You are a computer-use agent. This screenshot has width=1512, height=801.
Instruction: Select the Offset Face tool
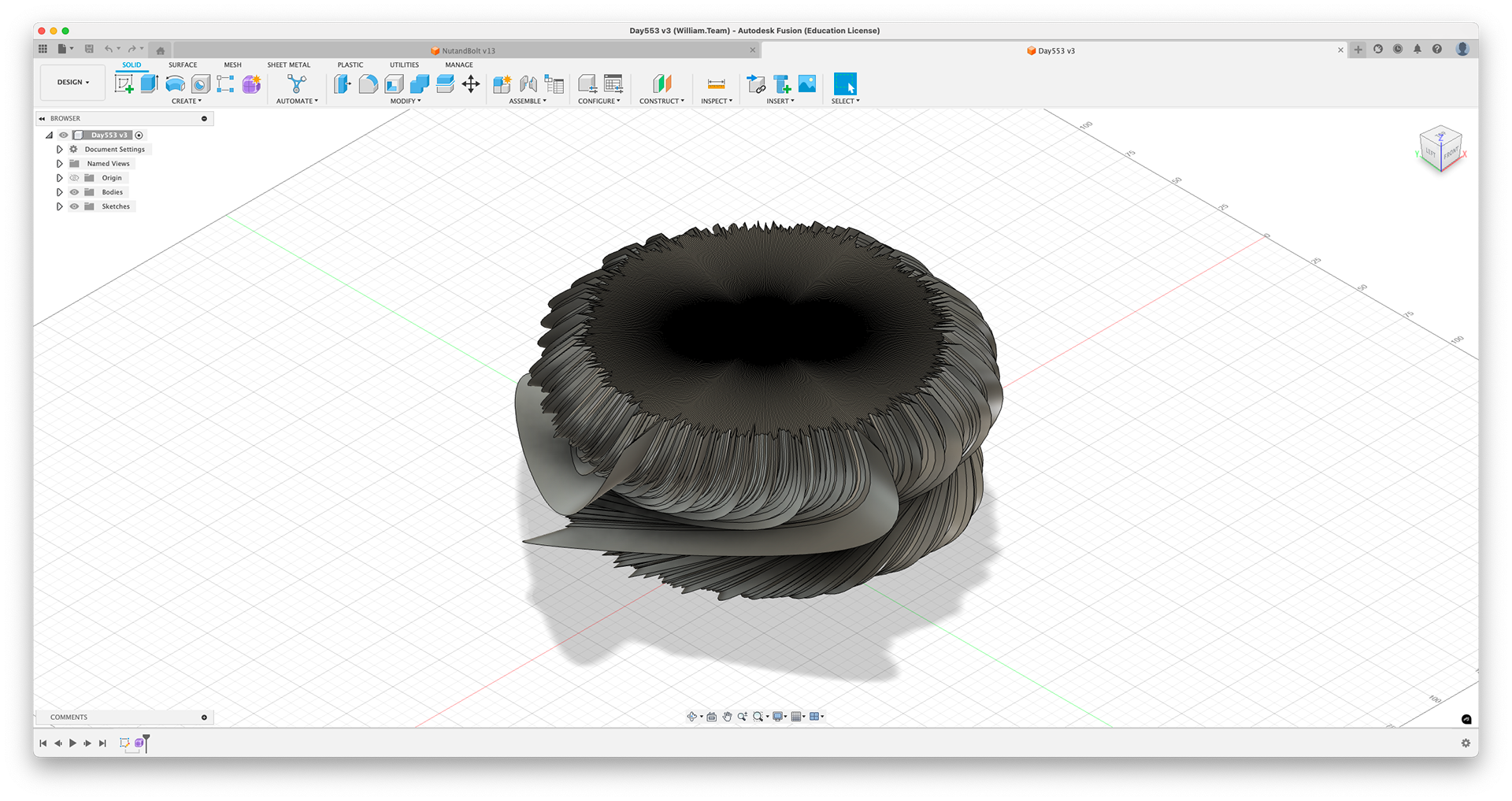445,84
